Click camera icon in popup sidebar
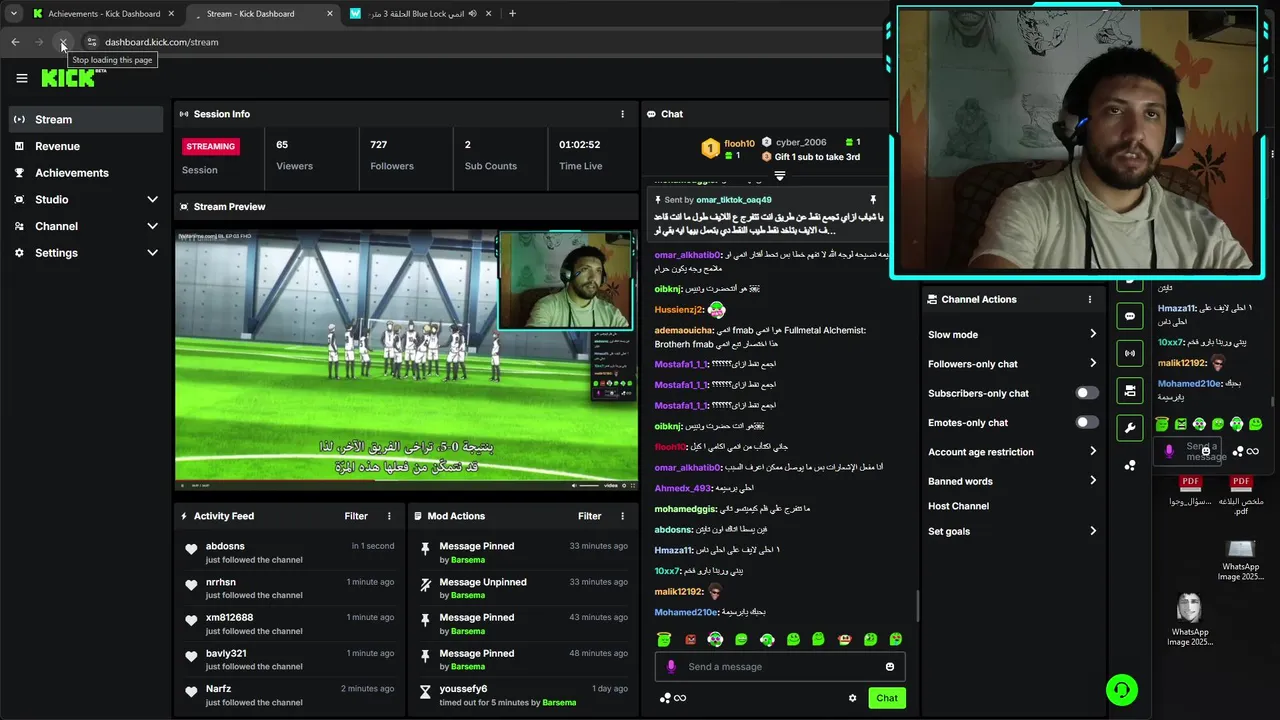This screenshot has height=720, width=1280. 1129,390
